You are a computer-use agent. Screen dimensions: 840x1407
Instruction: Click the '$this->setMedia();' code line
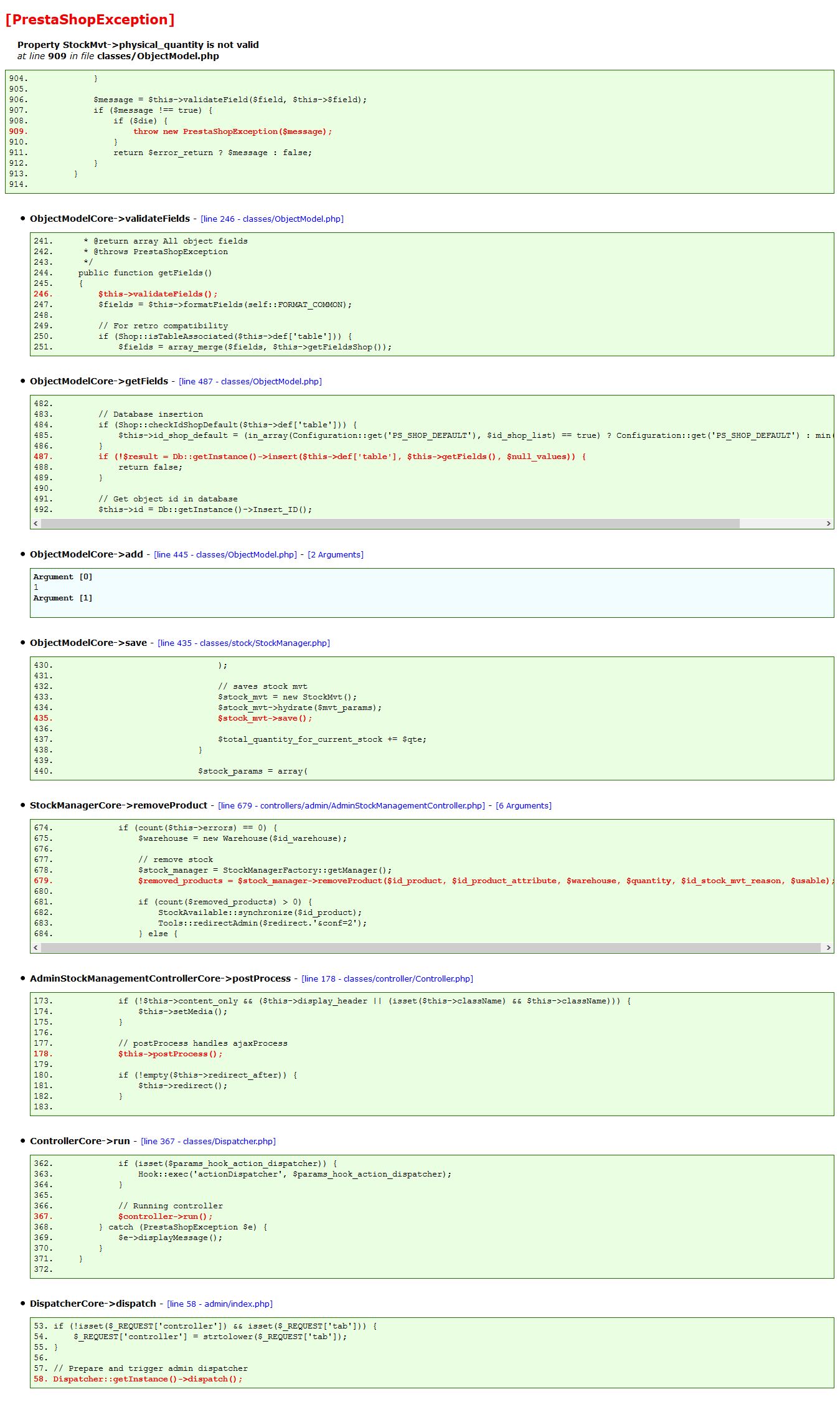(x=183, y=1012)
